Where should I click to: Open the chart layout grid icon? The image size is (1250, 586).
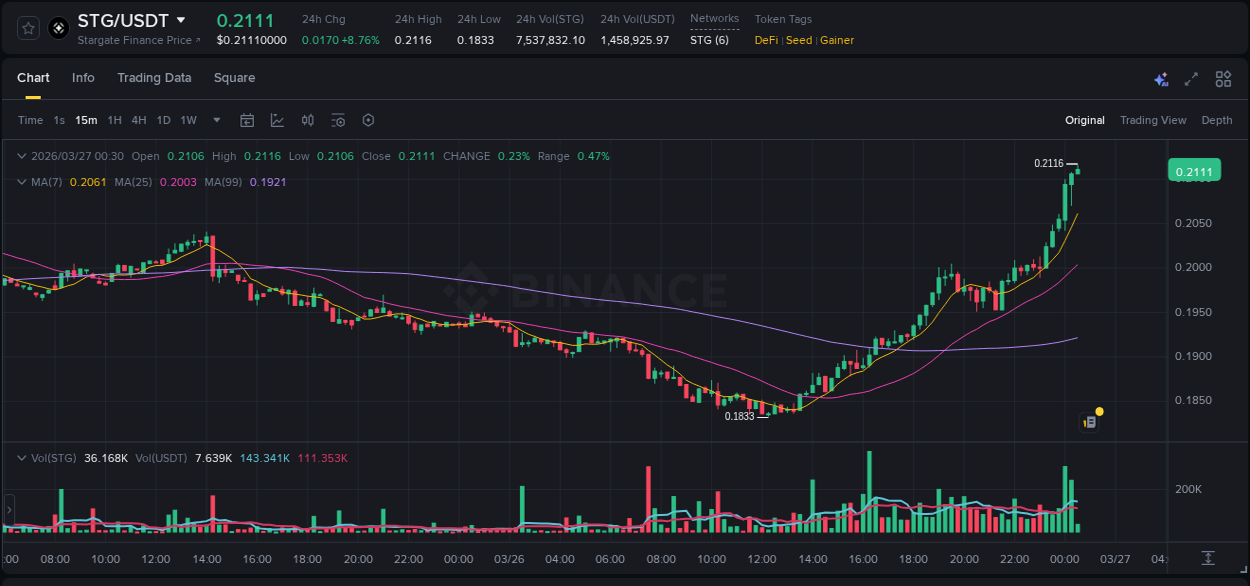1223,79
